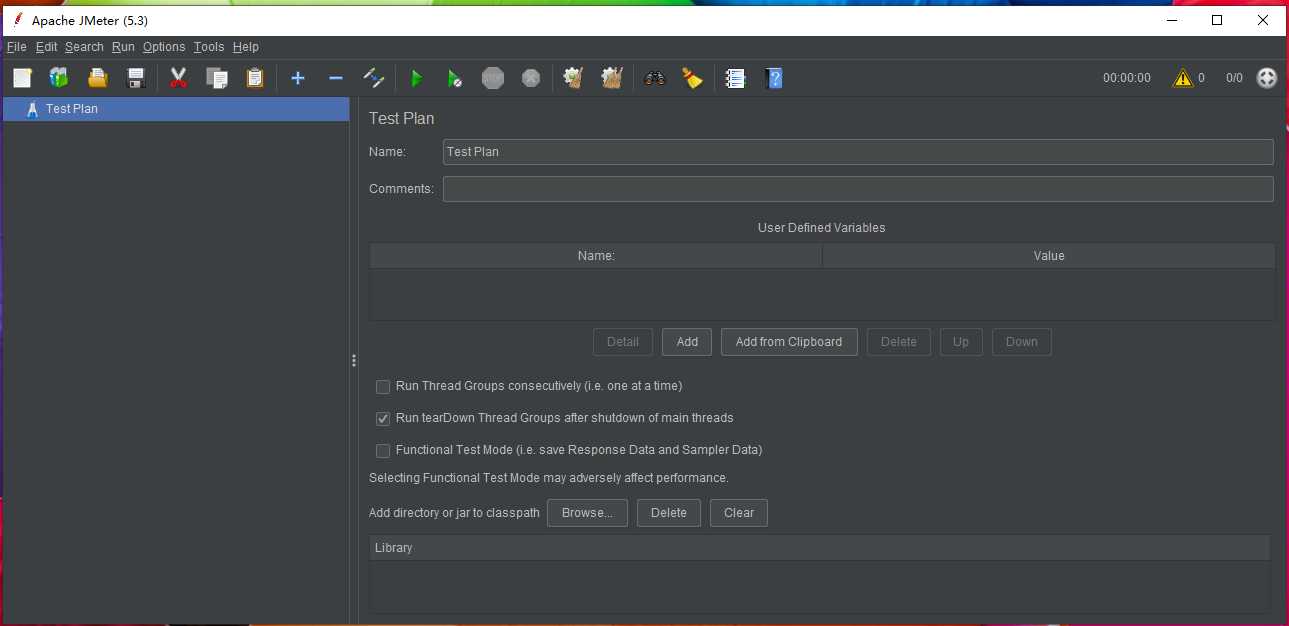Click the User Defined Variables label
Viewport: 1289px width, 626px height.
click(x=822, y=228)
